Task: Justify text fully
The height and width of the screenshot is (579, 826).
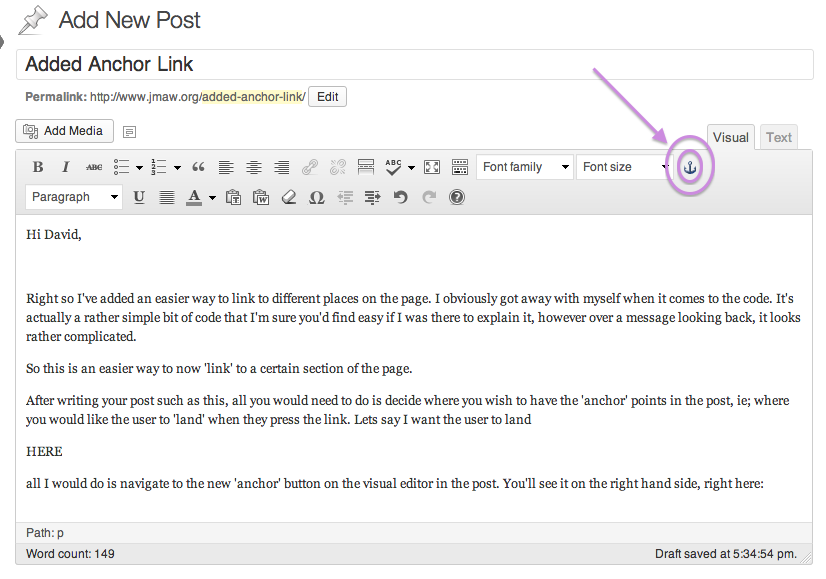Action: [167, 198]
